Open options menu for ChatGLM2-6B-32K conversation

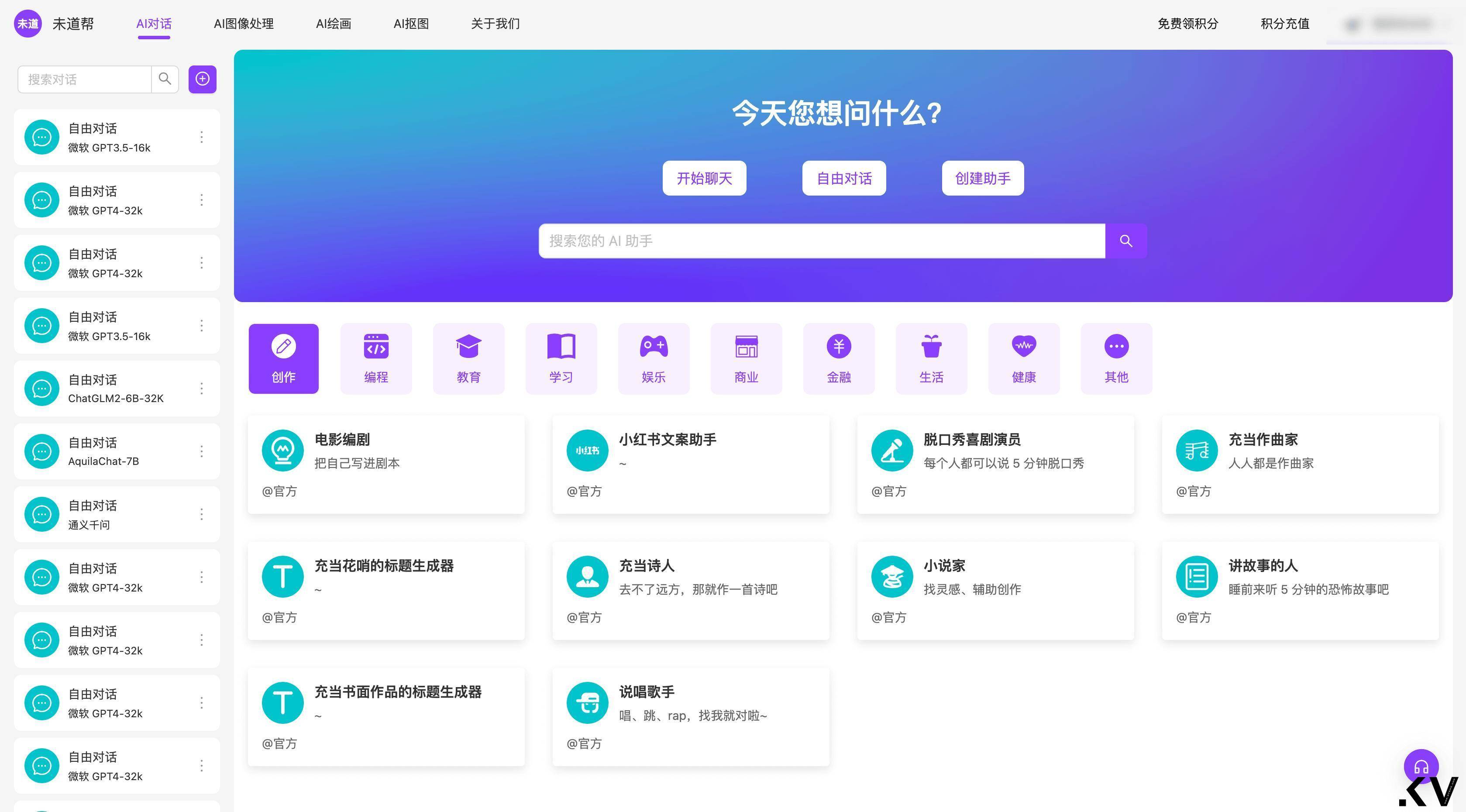coord(201,389)
